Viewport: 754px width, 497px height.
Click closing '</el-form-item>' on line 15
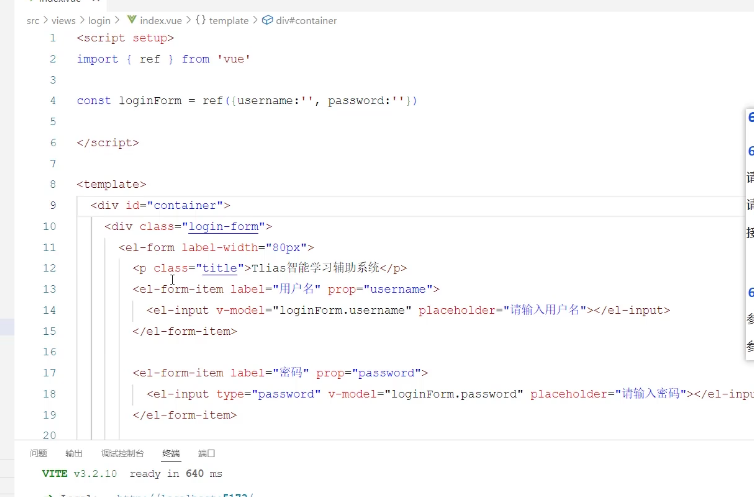185,332
